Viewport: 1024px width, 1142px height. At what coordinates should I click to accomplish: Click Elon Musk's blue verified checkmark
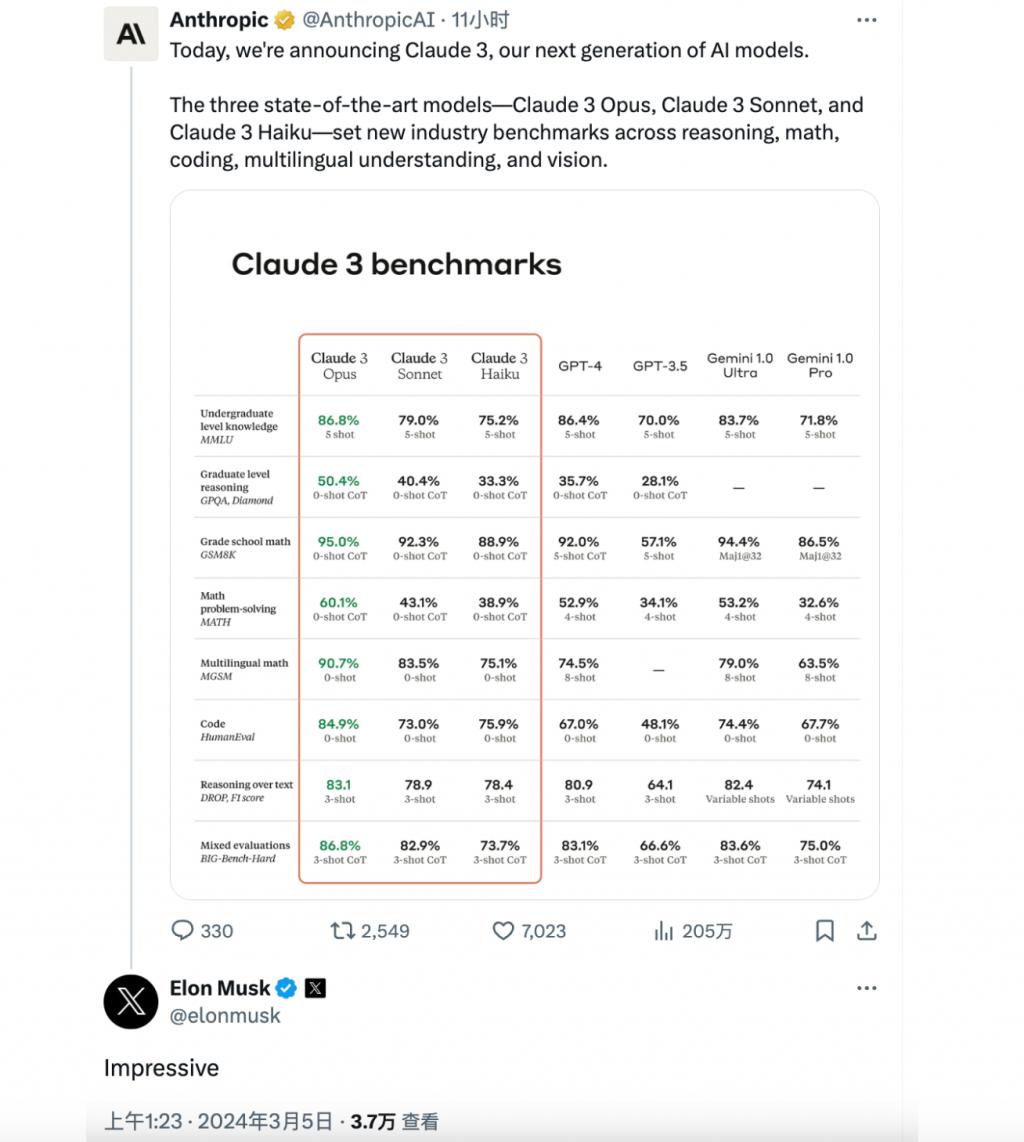[286, 988]
